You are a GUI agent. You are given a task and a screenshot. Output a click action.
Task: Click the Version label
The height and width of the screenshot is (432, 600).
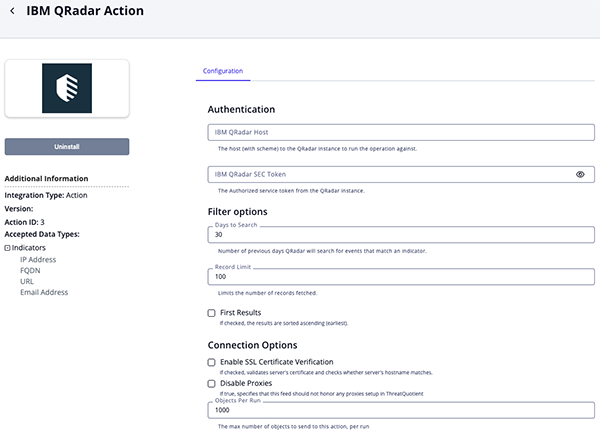19,209
